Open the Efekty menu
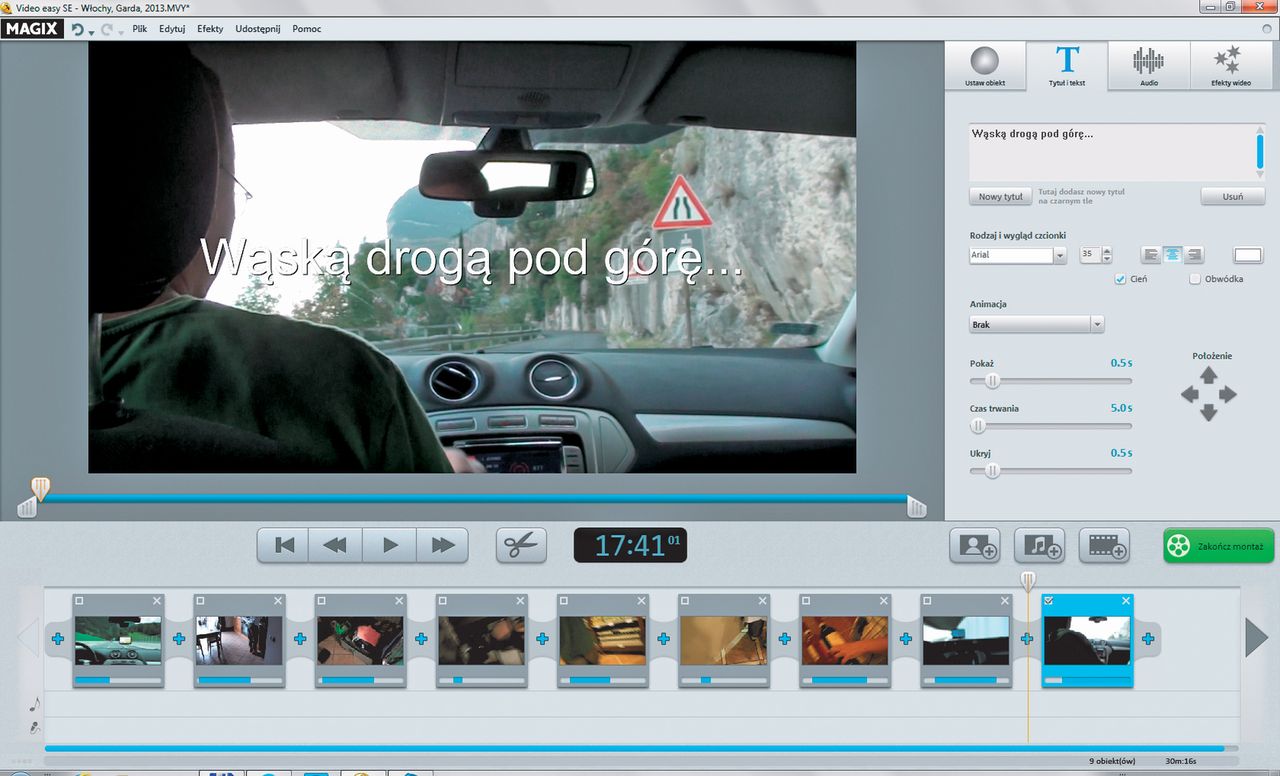Image resolution: width=1280 pixels, height=776 pixels. pos(210,29)
